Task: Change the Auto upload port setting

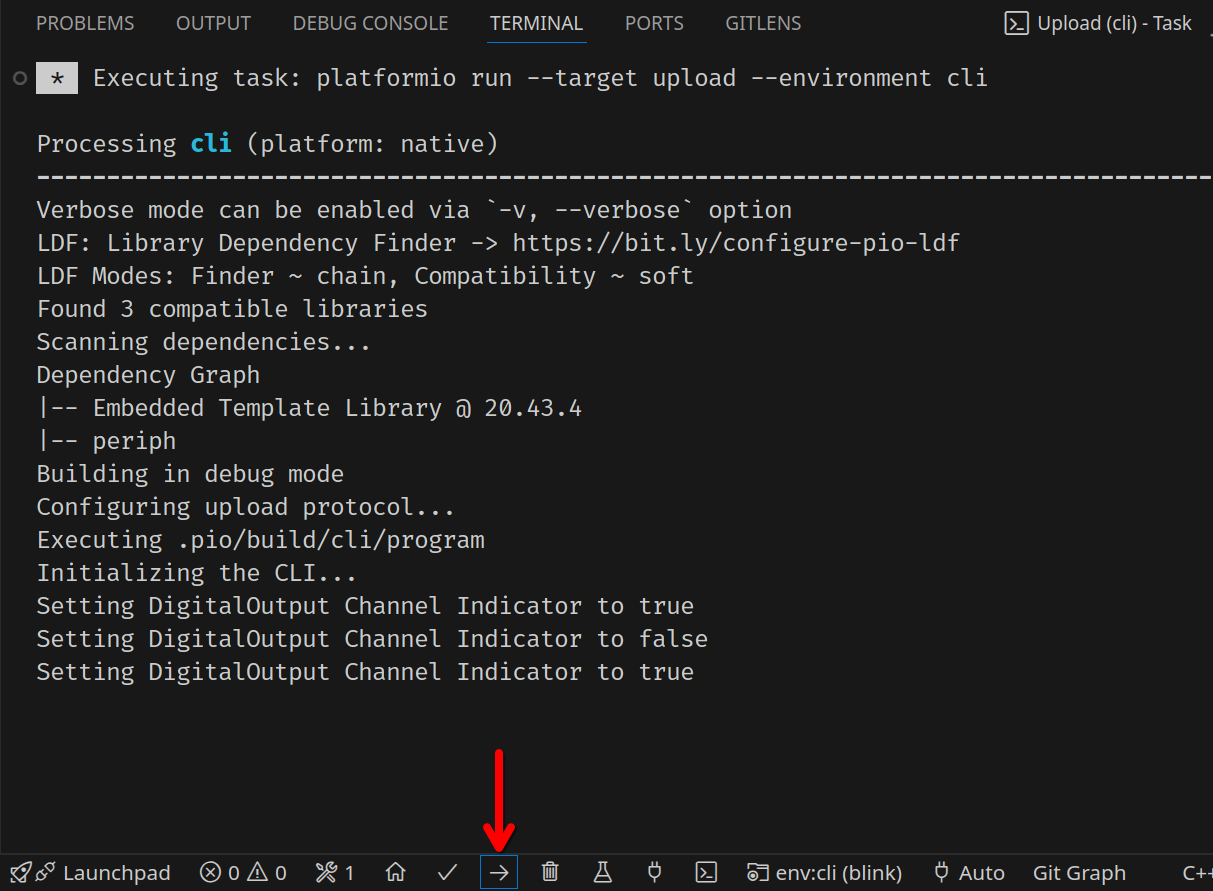Action: 968,872
